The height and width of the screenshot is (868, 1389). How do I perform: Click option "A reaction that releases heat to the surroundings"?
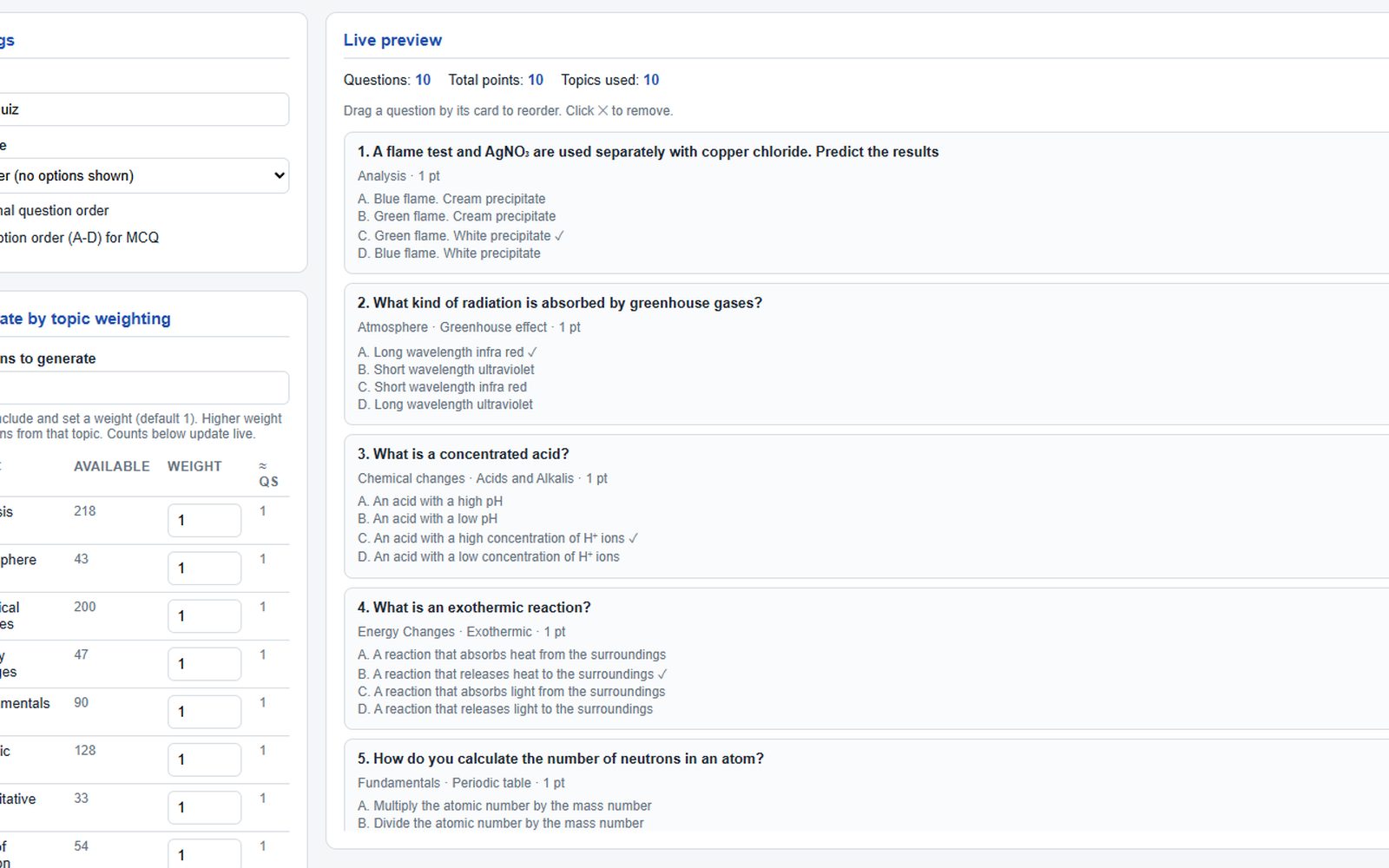(513, 674)
